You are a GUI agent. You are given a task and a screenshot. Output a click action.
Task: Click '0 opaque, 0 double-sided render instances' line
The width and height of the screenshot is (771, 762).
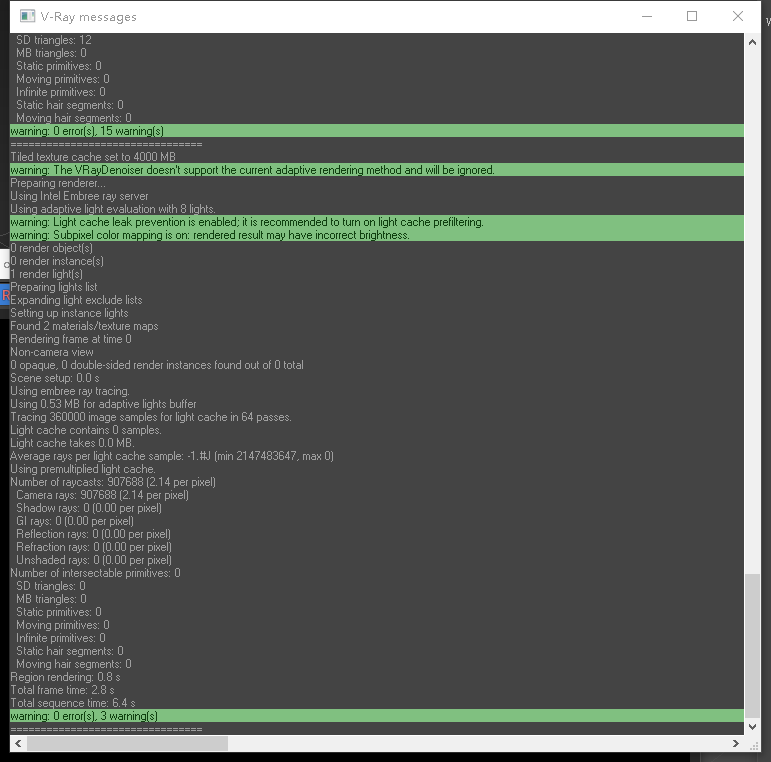[x=157, y=365]
